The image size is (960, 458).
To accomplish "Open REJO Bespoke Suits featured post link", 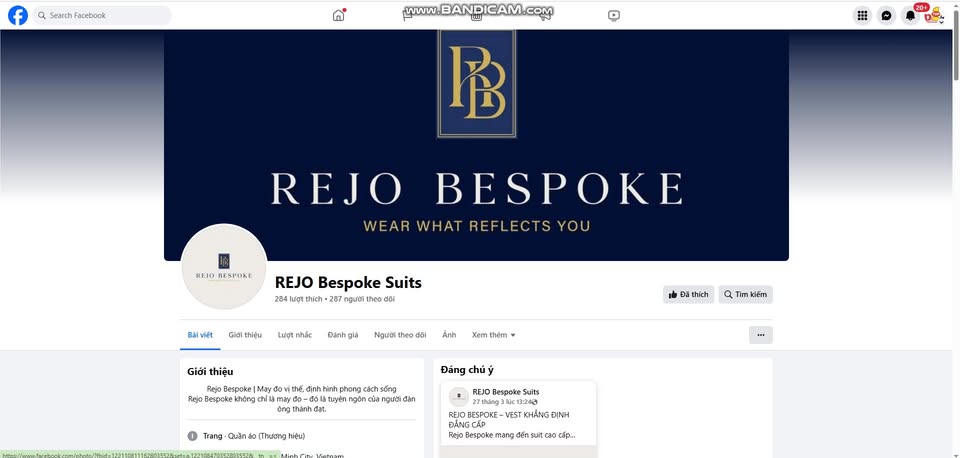I will coord(506,392).
